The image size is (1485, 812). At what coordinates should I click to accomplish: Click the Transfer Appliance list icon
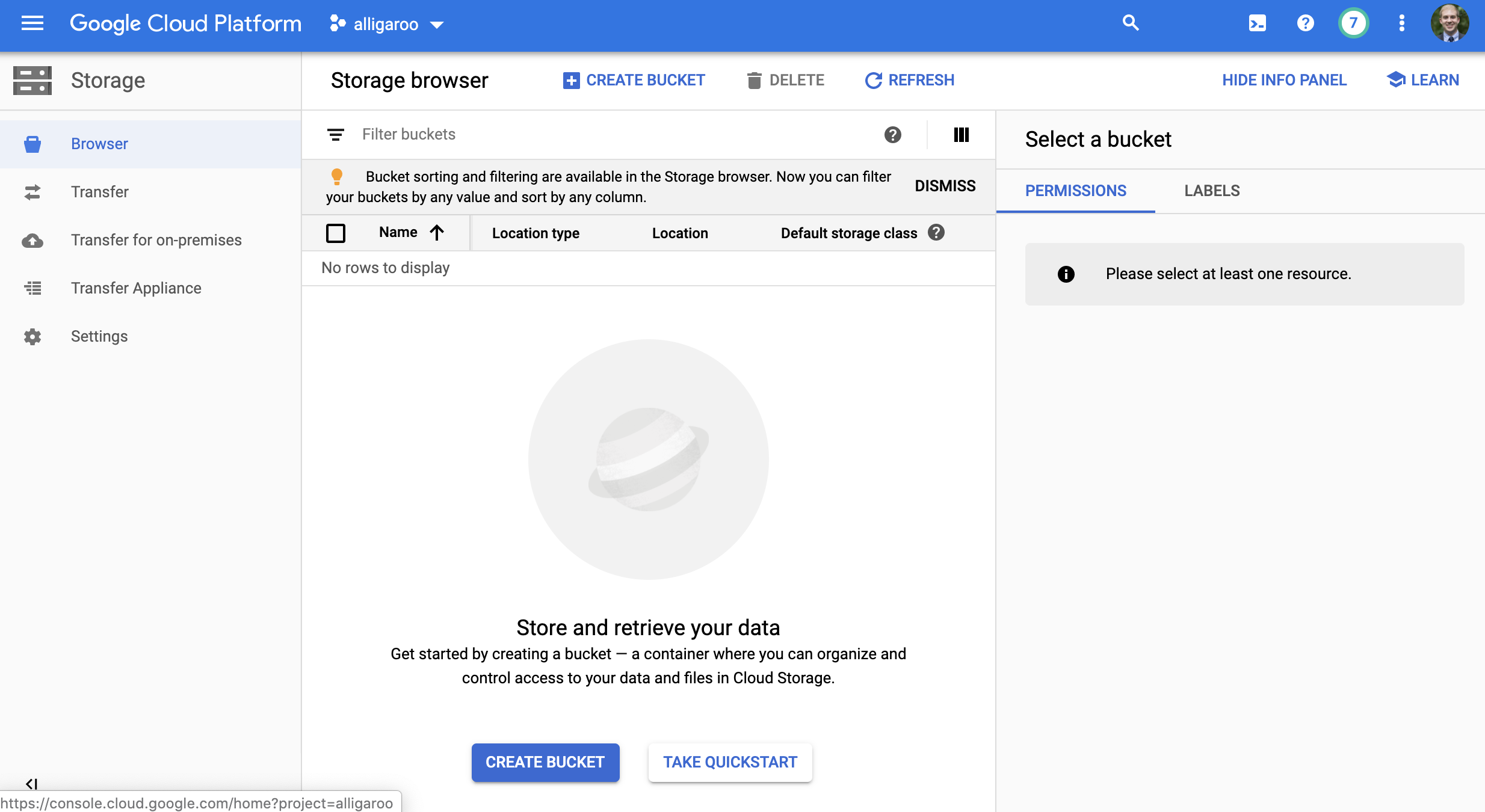(x=32, y=288)
